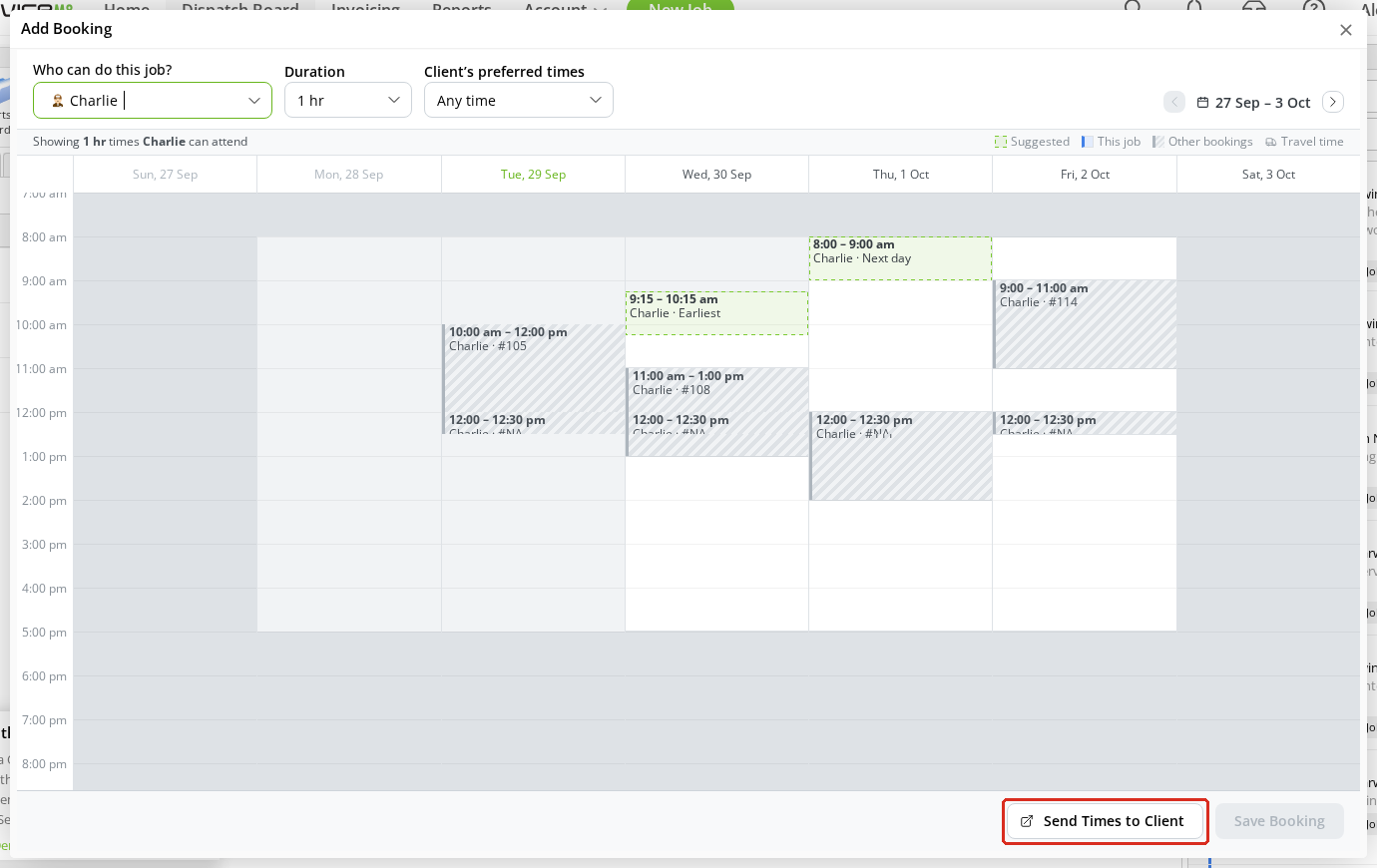Go to the previous week with left arrow
Viewport: 1377px width, 868px height.
1174,102
